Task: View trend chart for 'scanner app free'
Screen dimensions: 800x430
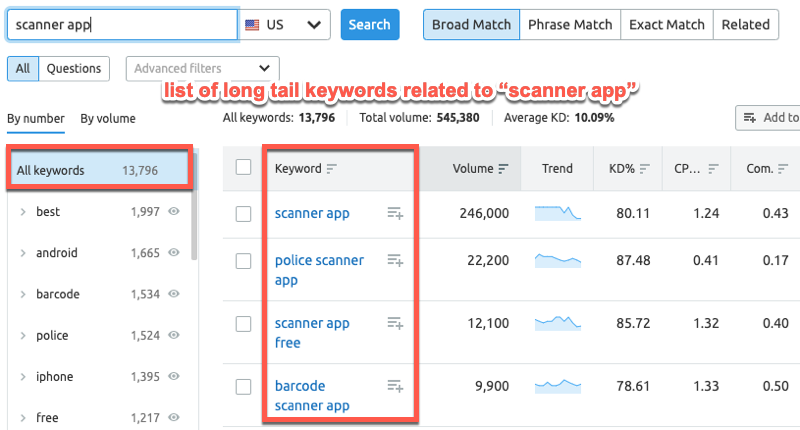Action: click(x=557, y=324)
